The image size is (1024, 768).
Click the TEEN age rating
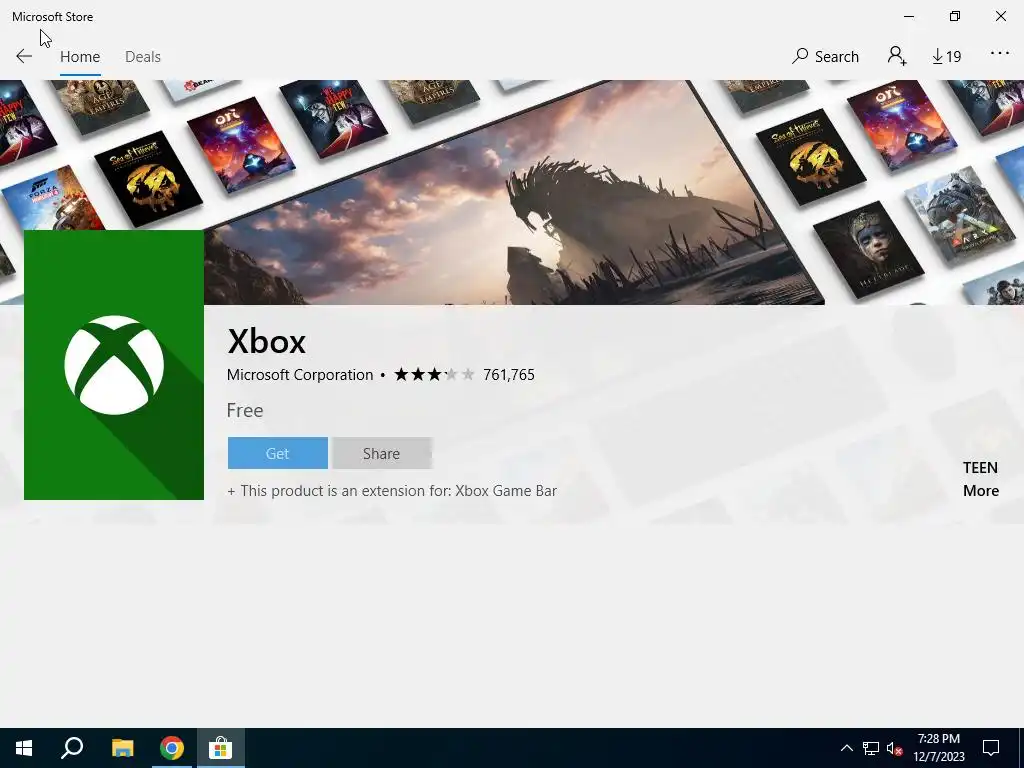[x=980, y=468]
